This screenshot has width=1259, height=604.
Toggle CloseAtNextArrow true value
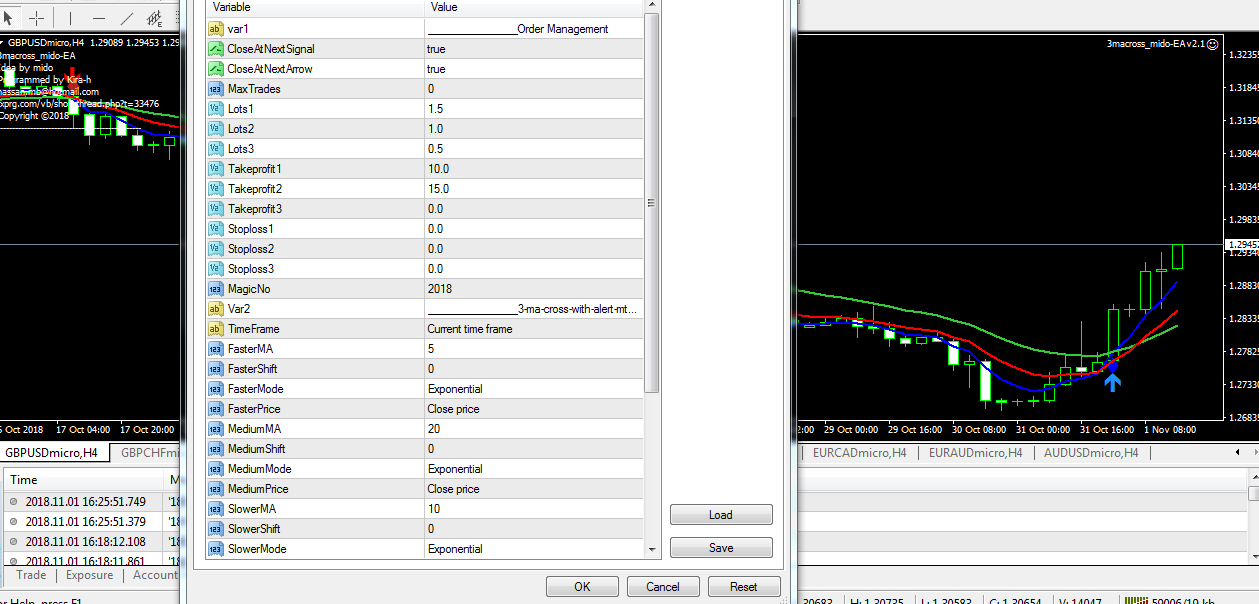(534, 69)
